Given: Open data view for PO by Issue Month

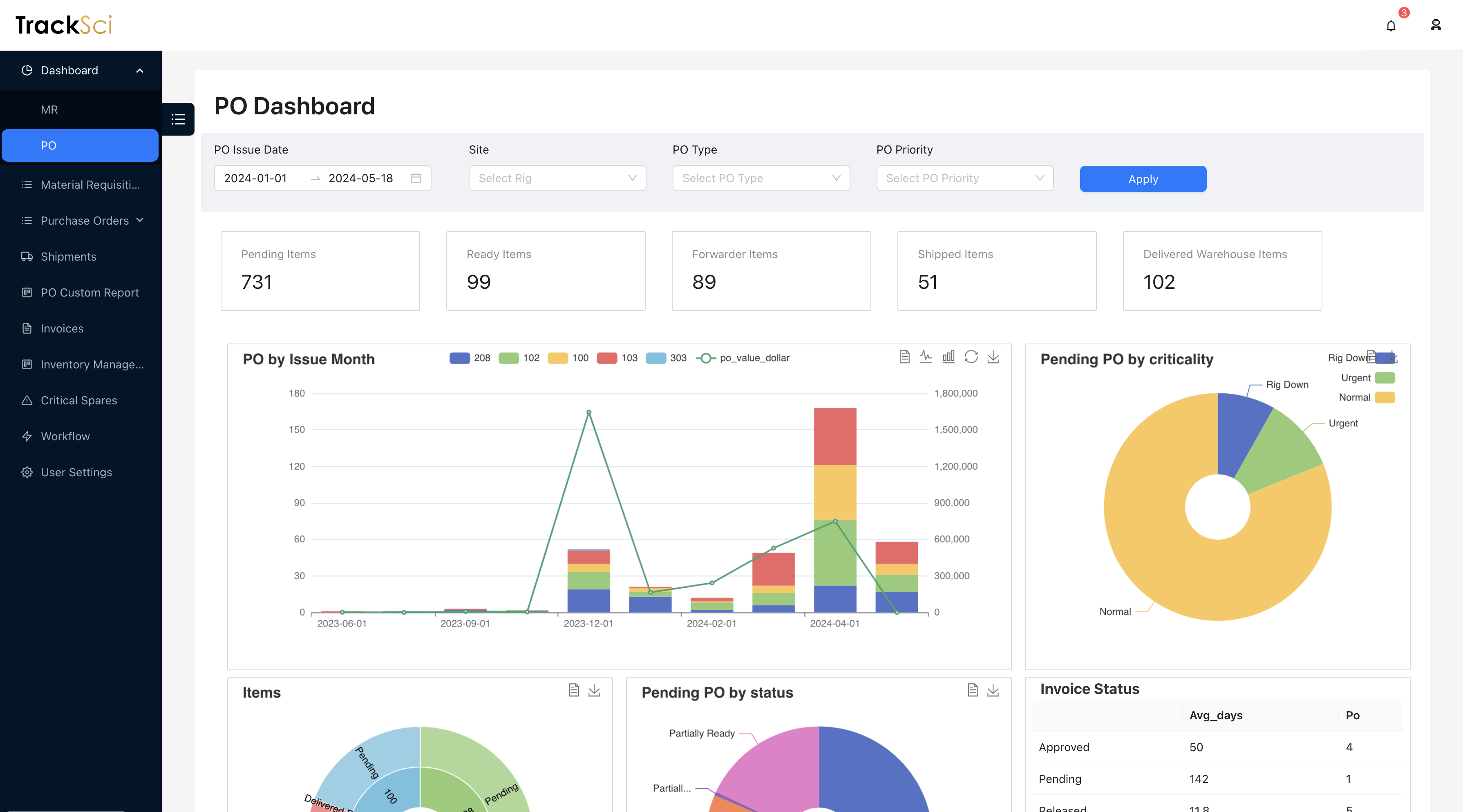Looking at the screenshot, I should pyautogui.click(x=905, y=357).
